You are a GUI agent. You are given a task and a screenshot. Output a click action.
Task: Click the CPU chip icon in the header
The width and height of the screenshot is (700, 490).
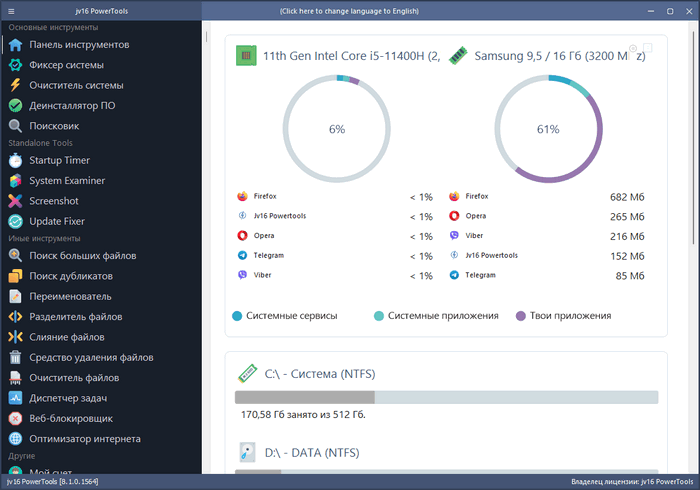coord(246,56)
